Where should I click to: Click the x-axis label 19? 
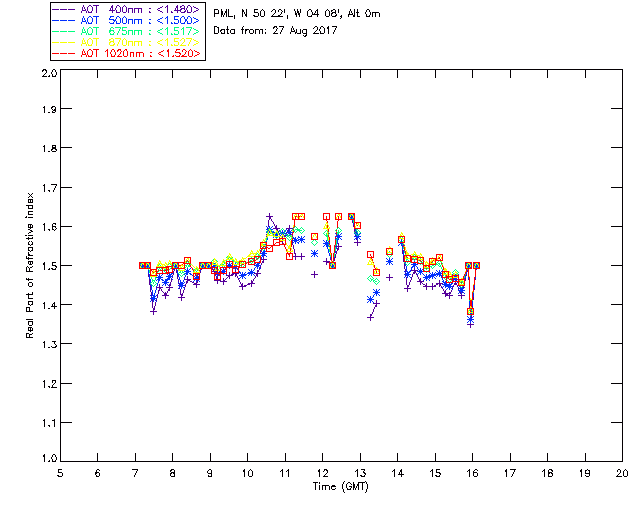point(585,473)
